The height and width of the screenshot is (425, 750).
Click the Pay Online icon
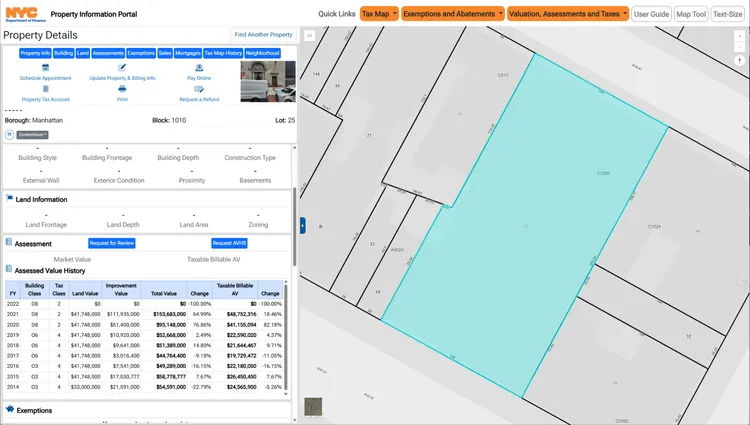tap(199, 67)
